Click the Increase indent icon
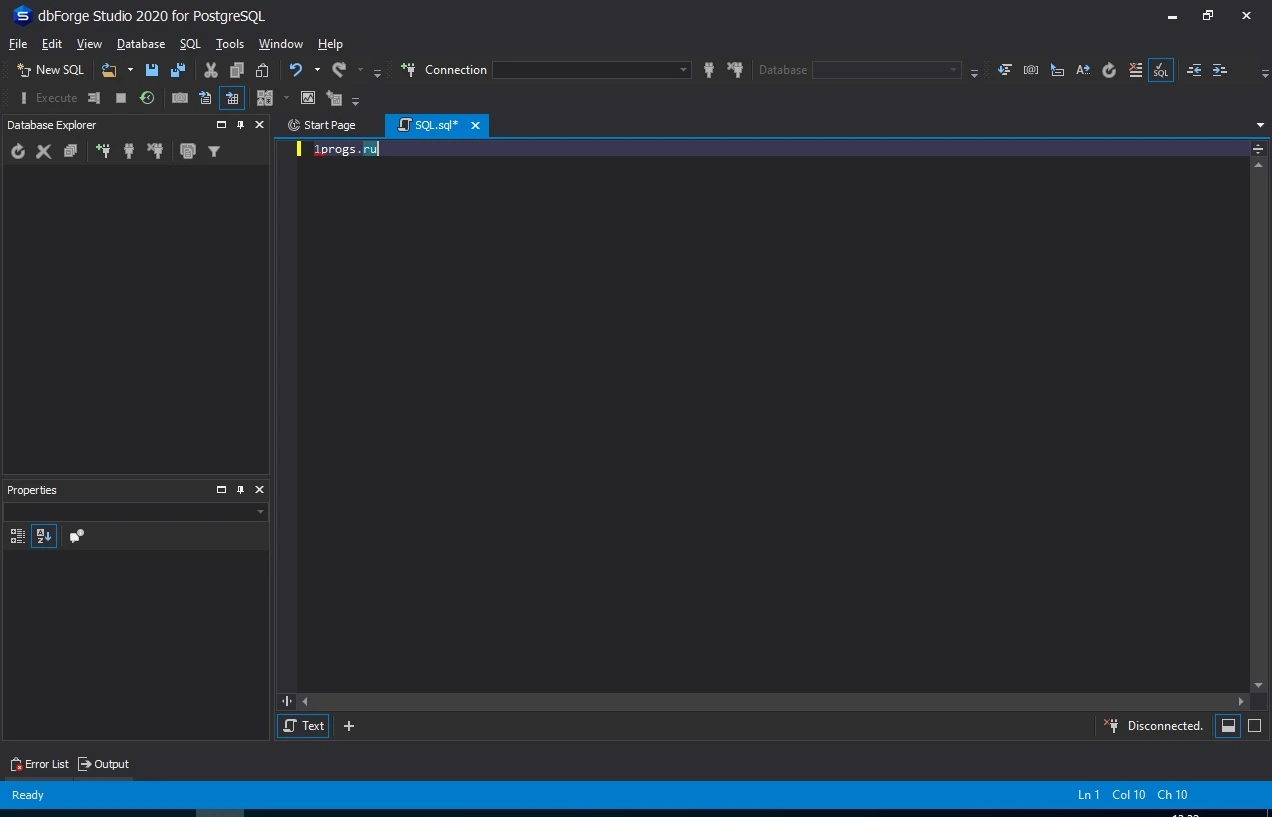Viewport: 1272px width, 817px height. [1220, 70]
